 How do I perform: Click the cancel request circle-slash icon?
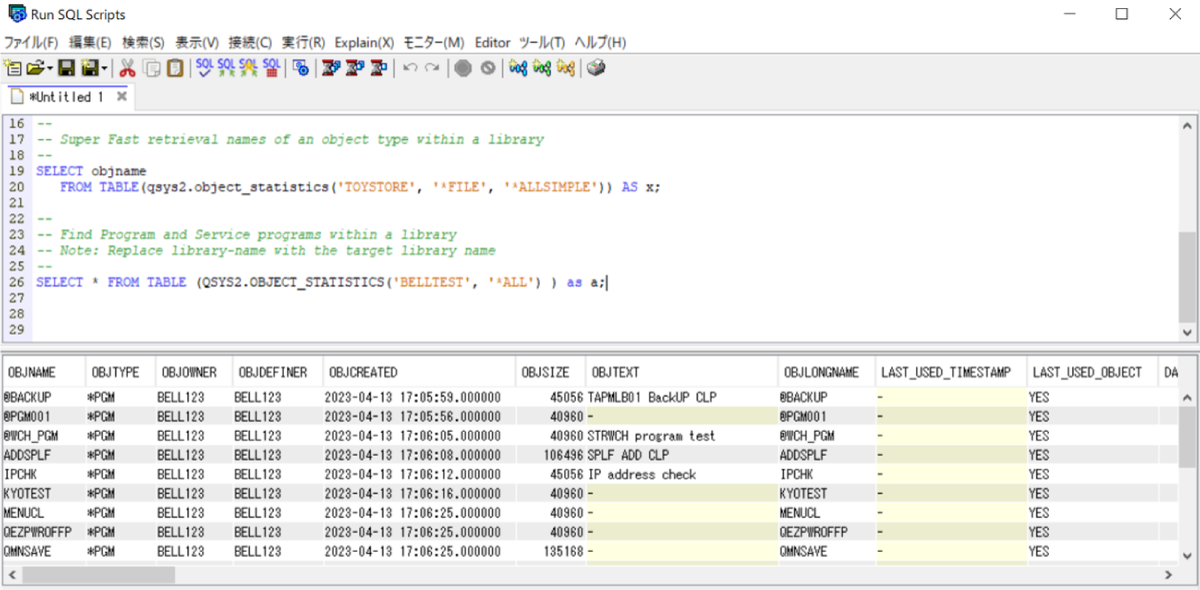[x=488, y=68]
